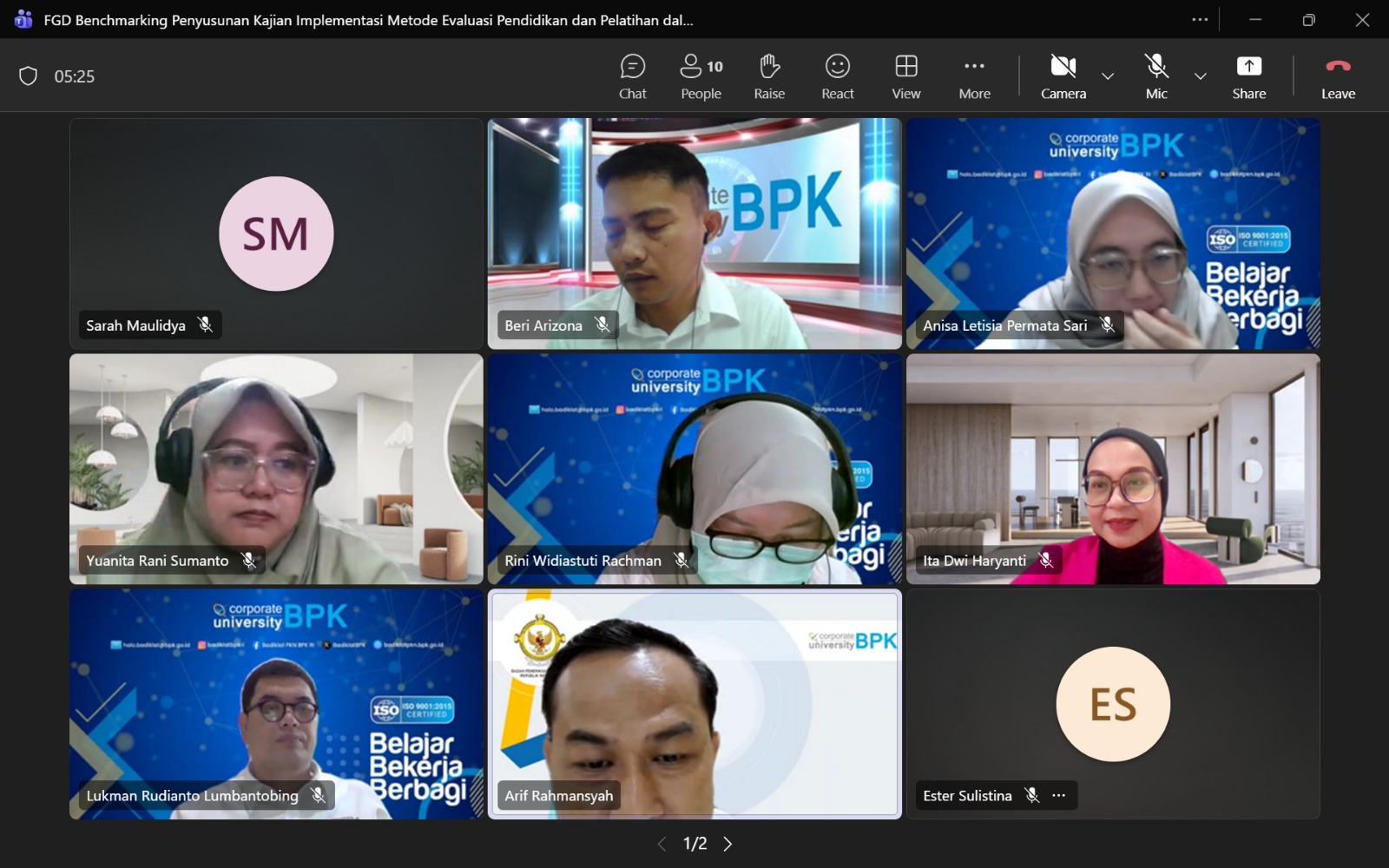Expand the Mic device options chevron
The height and width of the screenshot is (868, 1389).
click(x=1201, y=76)
